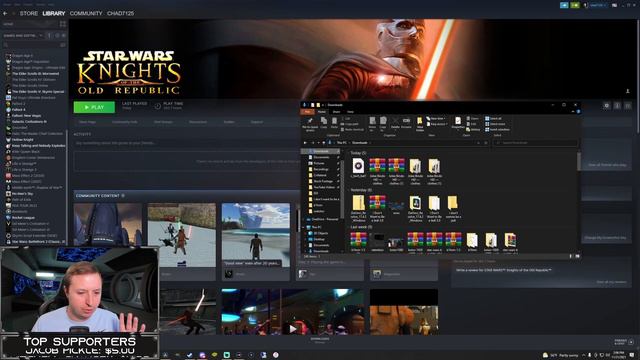Open Steam COMMUNITY menu
Screen dimensions: 640x360
(x=86, y=13)
